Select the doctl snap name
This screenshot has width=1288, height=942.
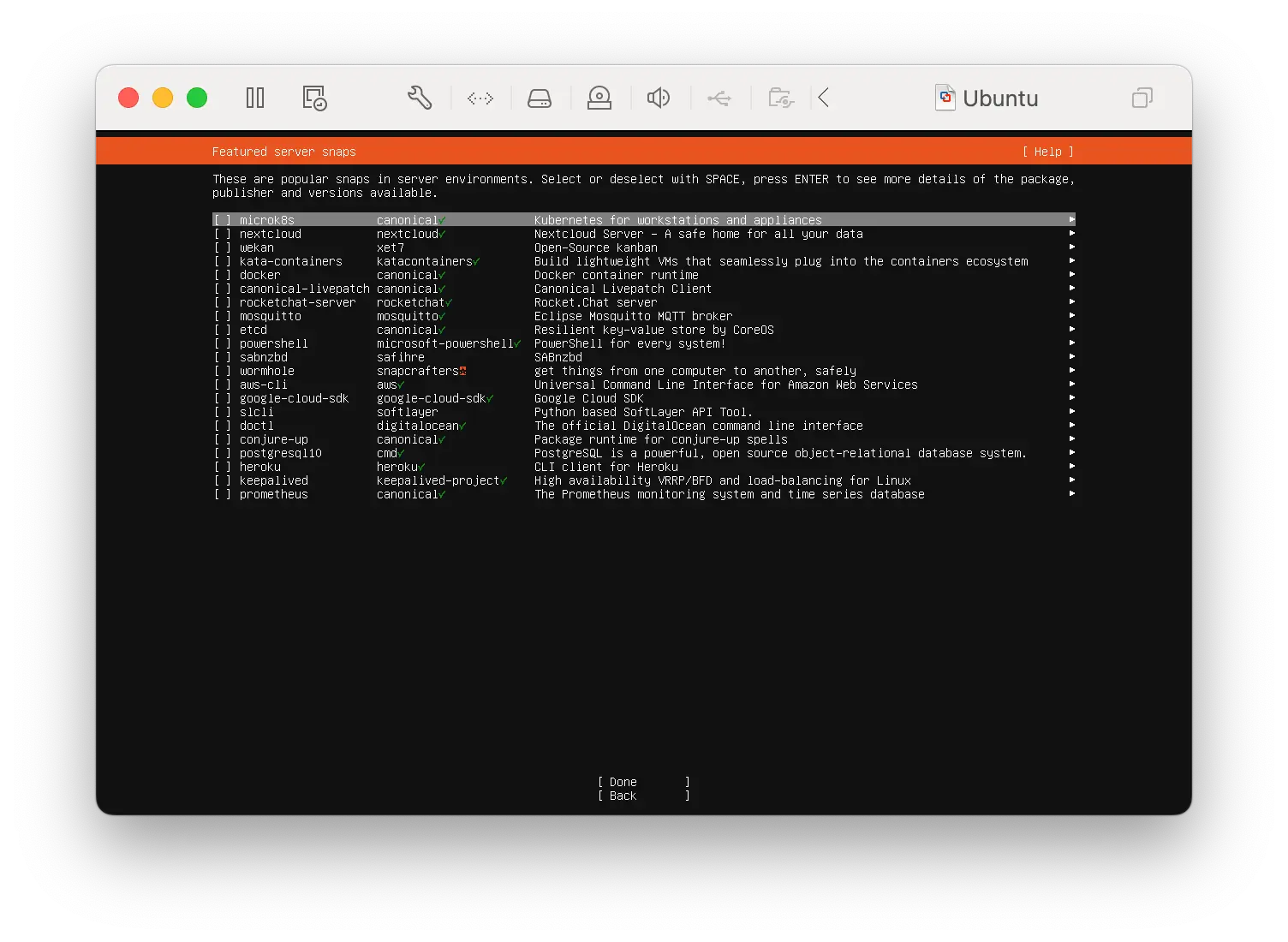coord(257,426)
